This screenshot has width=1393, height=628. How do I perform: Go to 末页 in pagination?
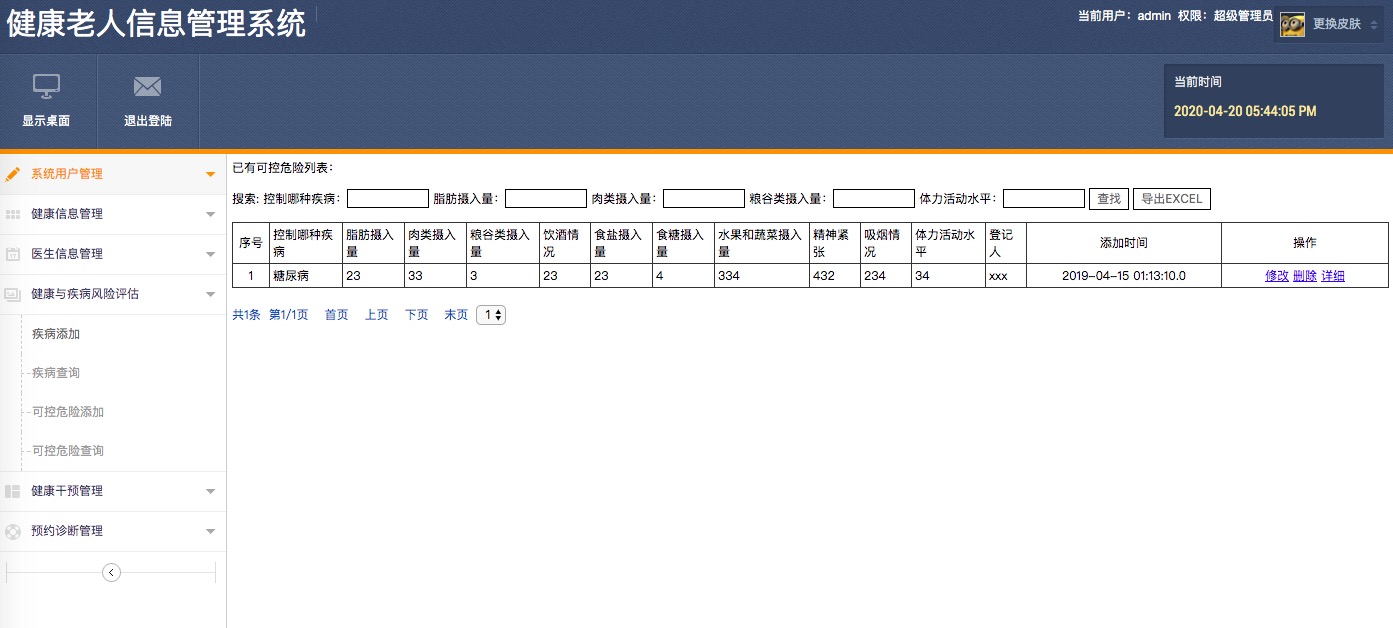tap(456, 315)
